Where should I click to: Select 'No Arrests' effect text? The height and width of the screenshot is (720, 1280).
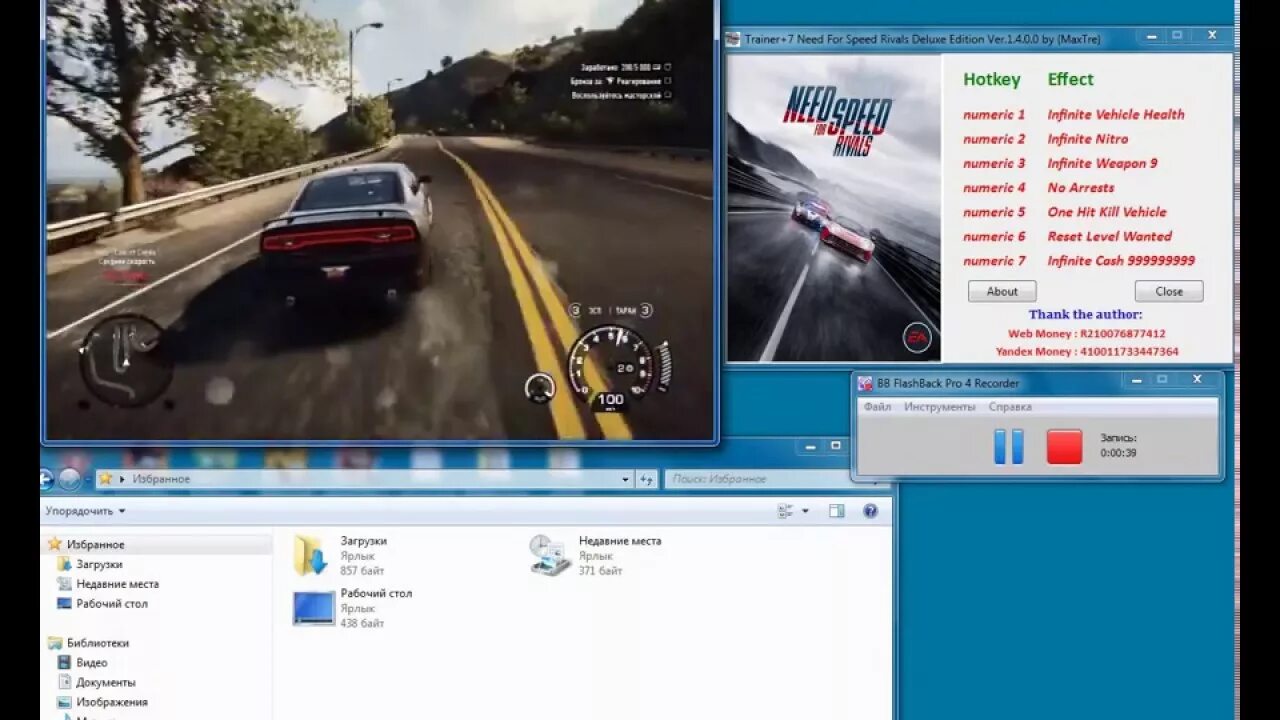point(1080,187)
